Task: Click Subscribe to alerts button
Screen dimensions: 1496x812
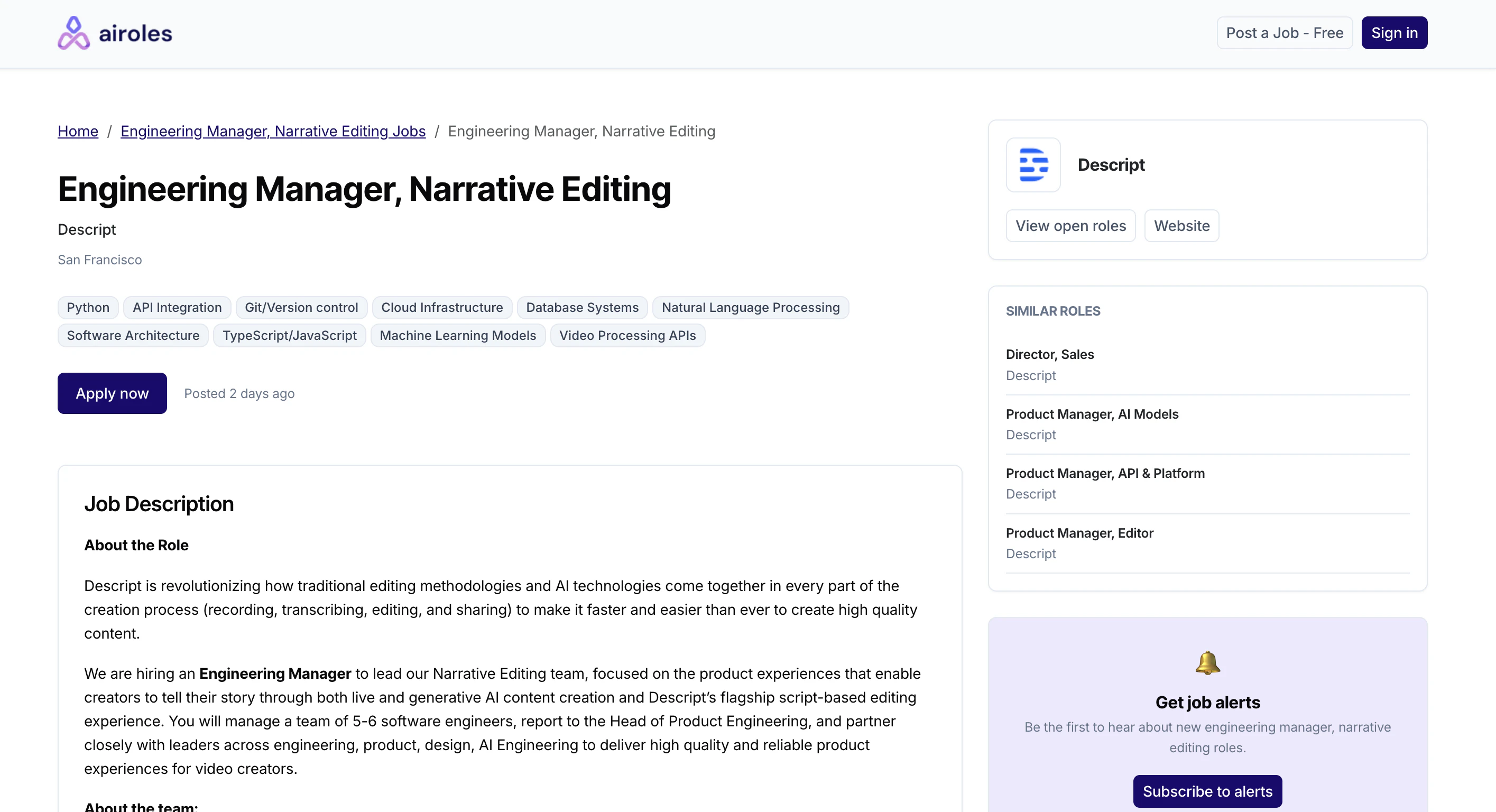Action: click(1207, 791)
